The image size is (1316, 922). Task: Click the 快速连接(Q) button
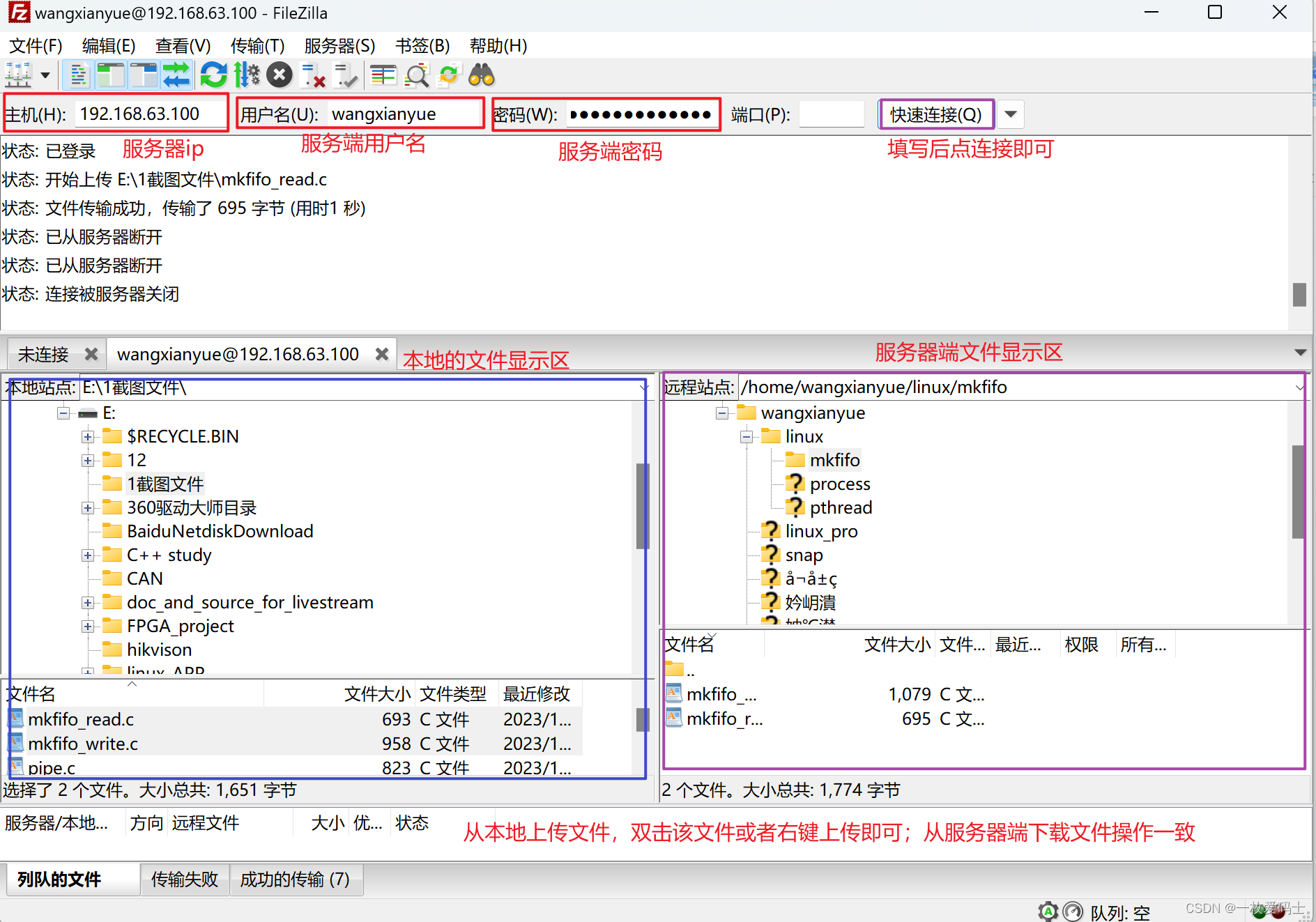coord(935,114)
